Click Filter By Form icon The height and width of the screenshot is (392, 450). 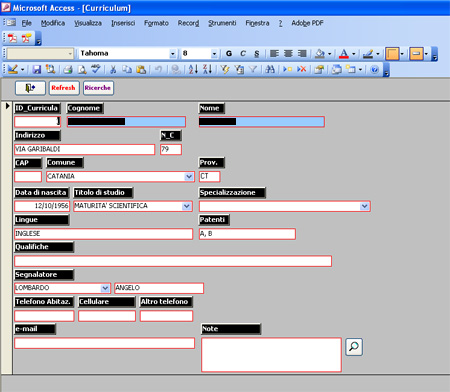tap(239, 69)
